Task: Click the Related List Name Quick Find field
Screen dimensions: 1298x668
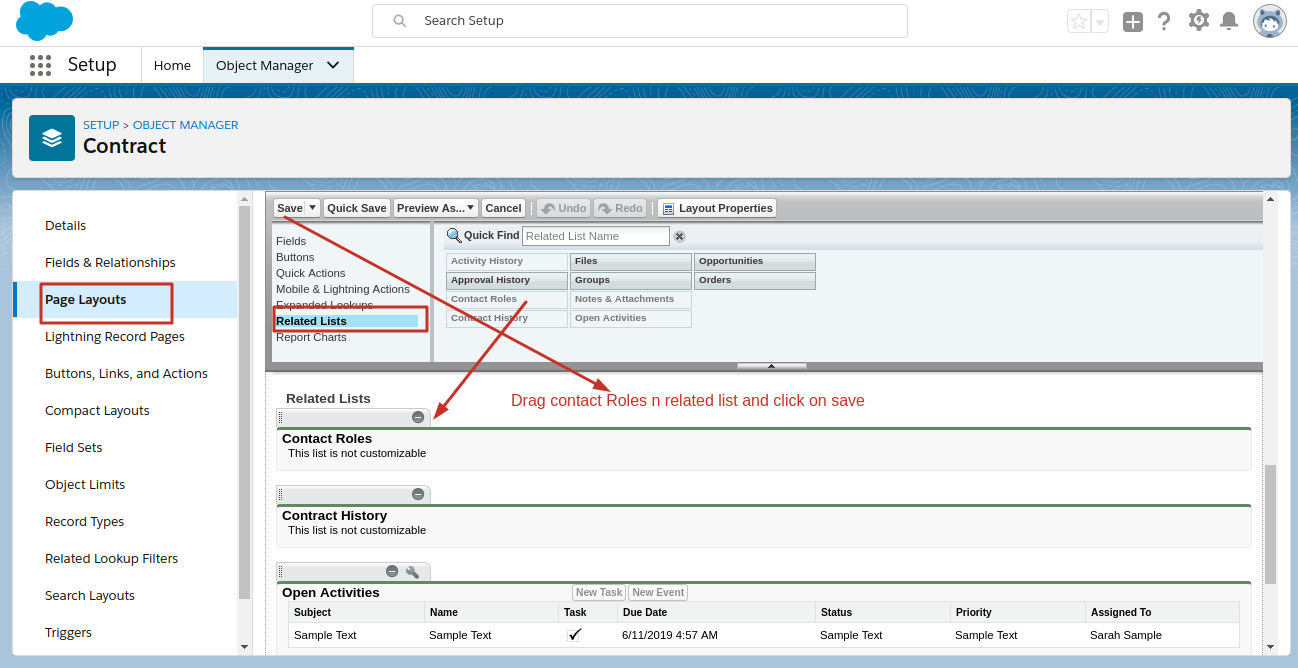Action: (595, 236)
